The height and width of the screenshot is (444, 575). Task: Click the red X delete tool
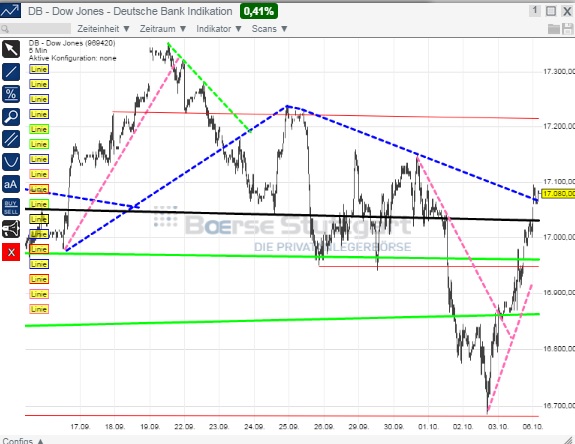pyautogui.click(x=11, y=252)
